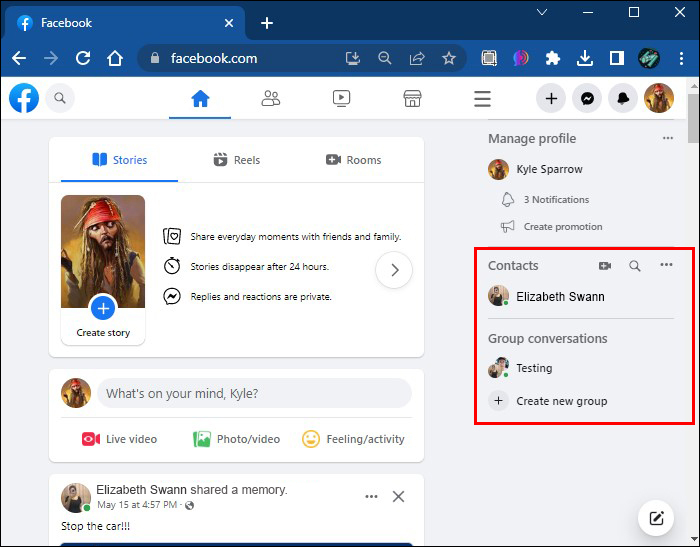This screenshot has height=547, width=700.
Task: Open the Friends icon in top navigation
Action: (270, 98)
